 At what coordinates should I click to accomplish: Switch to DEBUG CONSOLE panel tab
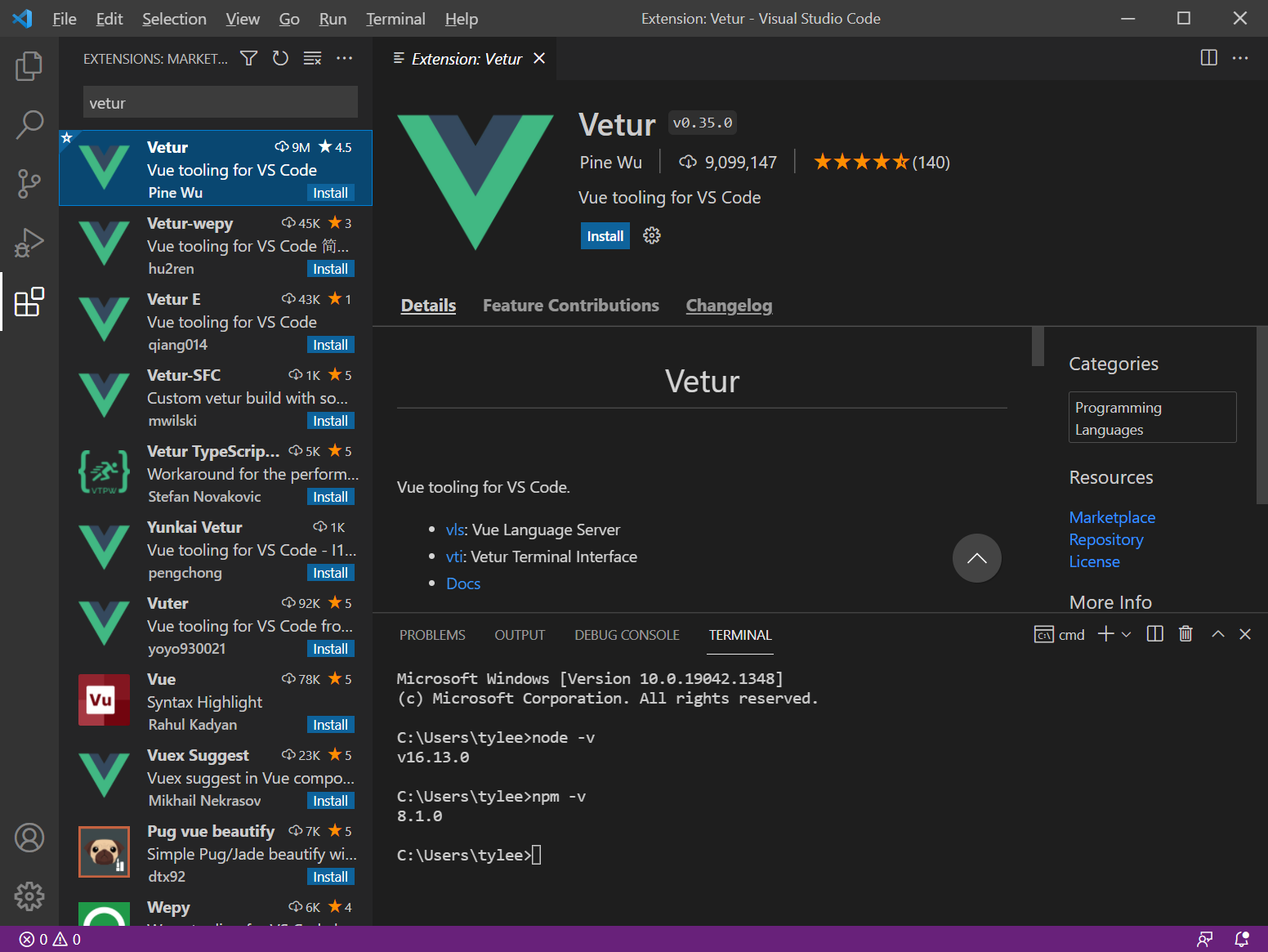pyautogui.click(x=627, y=635)
